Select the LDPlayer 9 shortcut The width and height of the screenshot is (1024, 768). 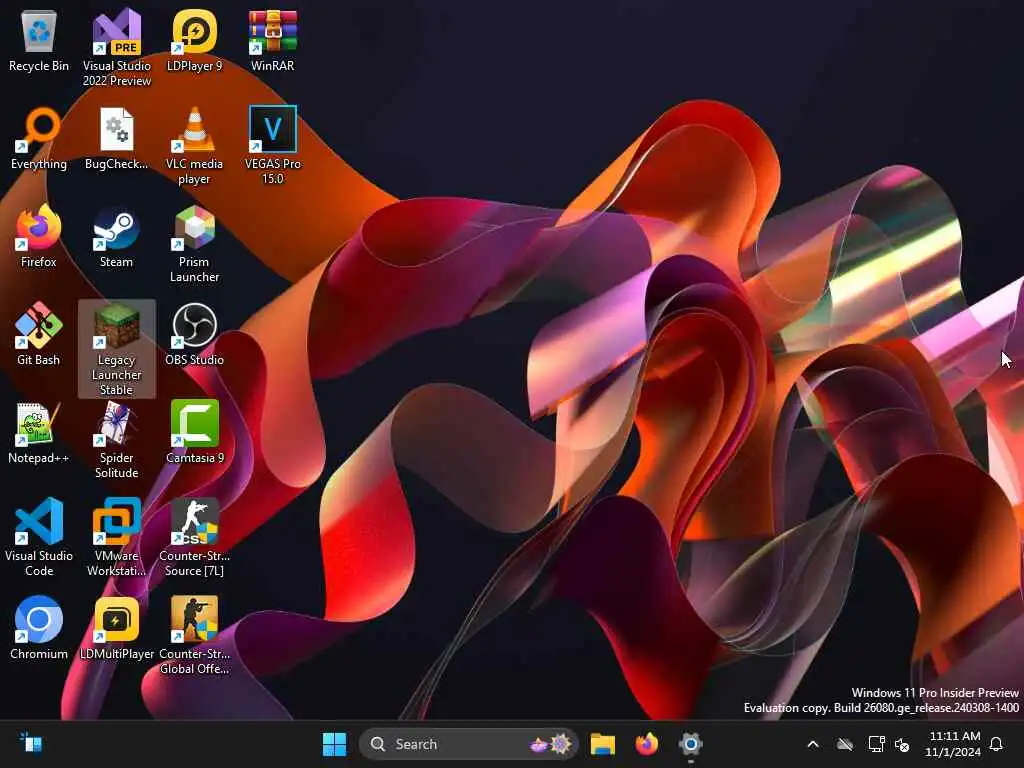point(195,41)
